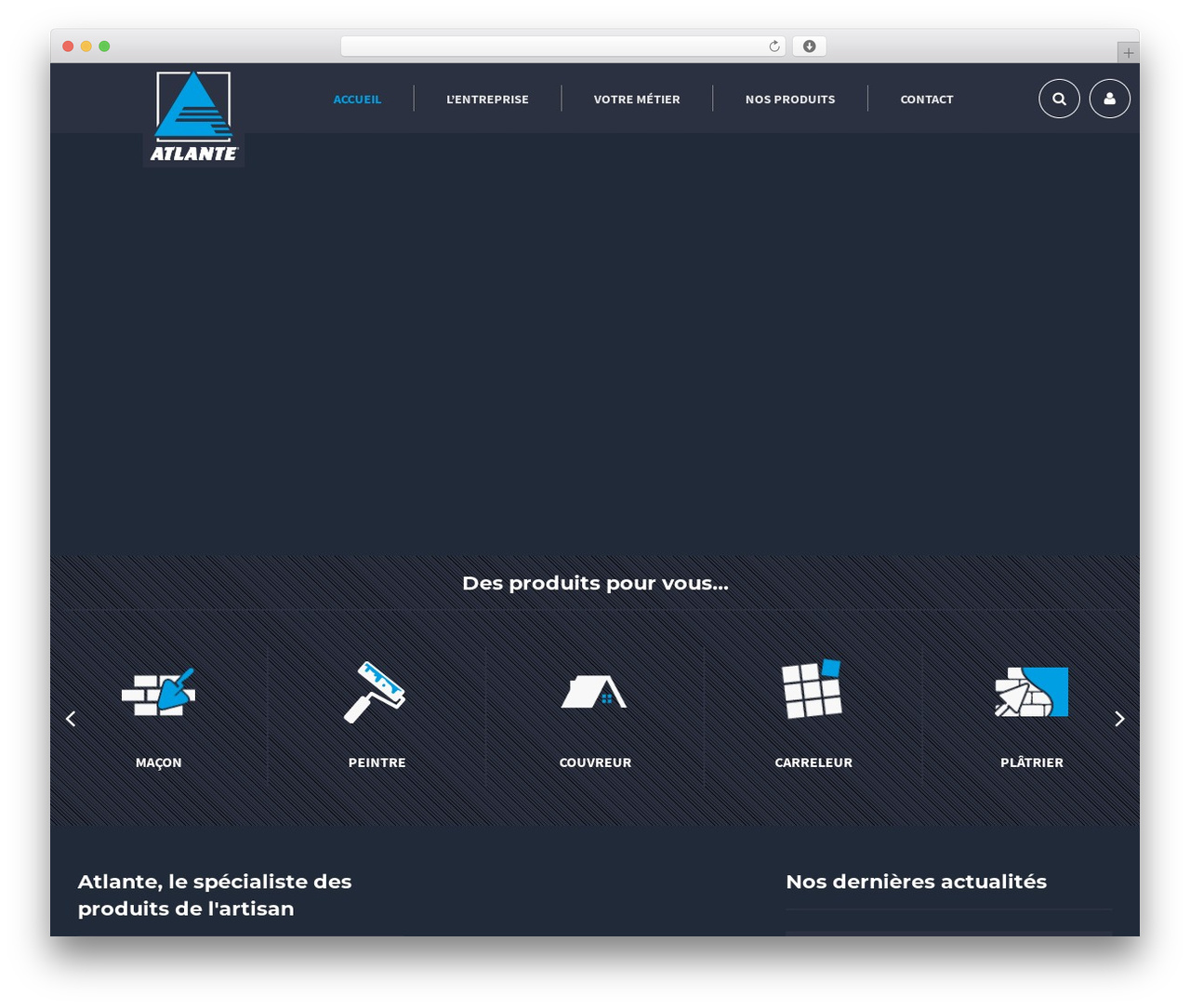
Task: Go to Accueil menu item
Action: (x=357, y=99)
